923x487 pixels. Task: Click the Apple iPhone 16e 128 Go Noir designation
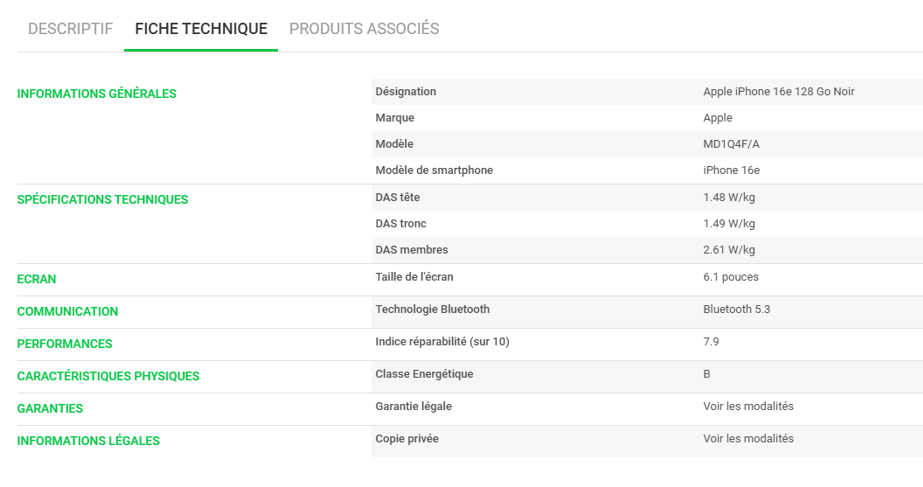(778, 91)
